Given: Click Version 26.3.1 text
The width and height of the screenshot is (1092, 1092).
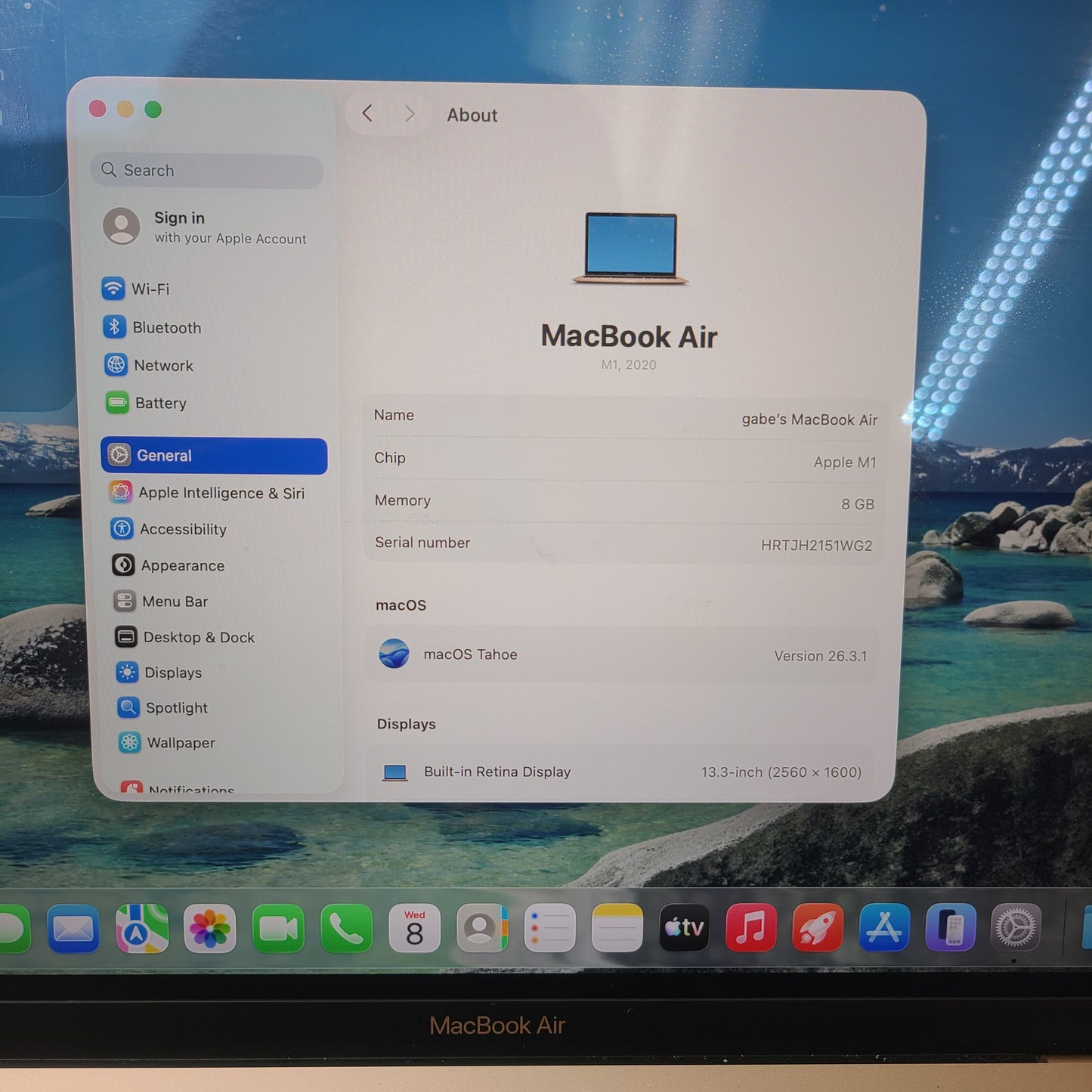Looking at the screenshot, I should coord(821,656).
